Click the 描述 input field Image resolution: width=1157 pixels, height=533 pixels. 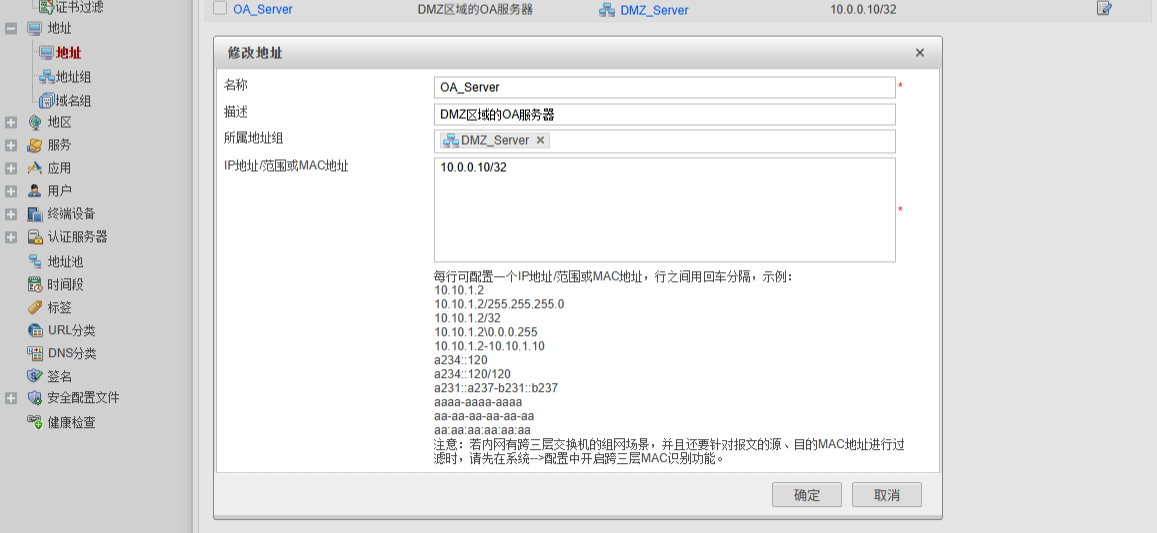(x=664, y=114)
